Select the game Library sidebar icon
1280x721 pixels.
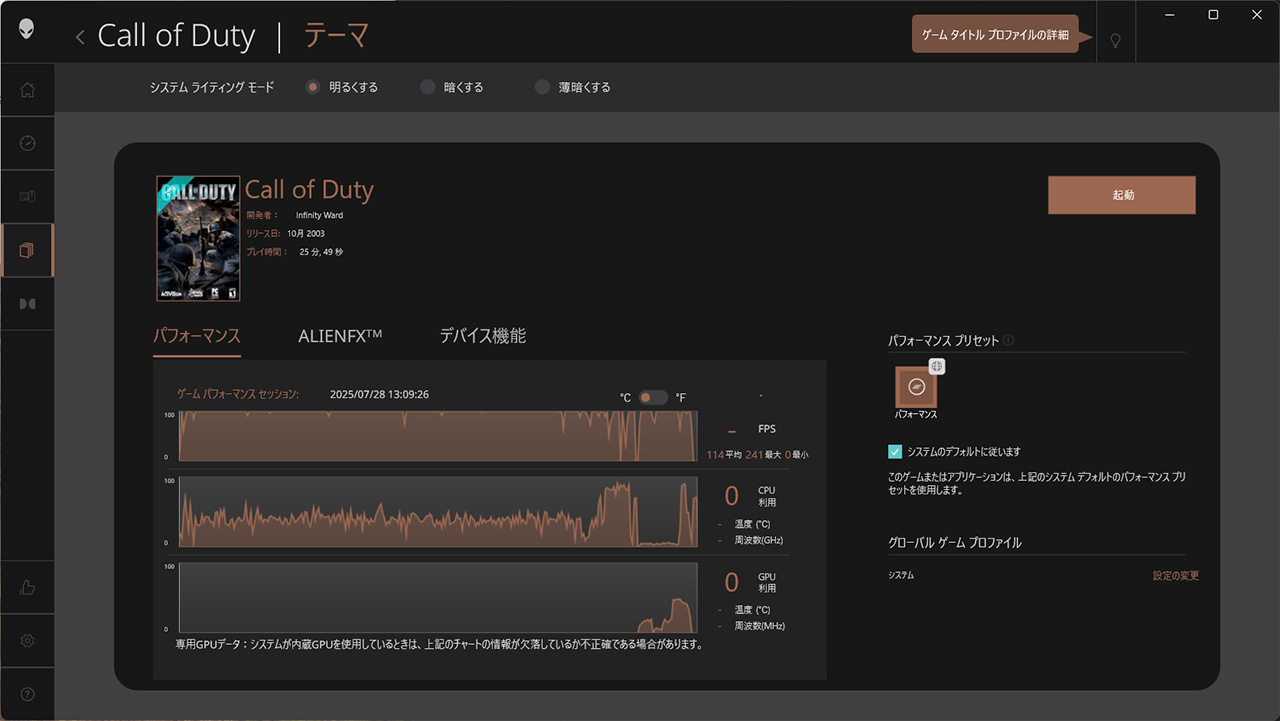point(27,250)
